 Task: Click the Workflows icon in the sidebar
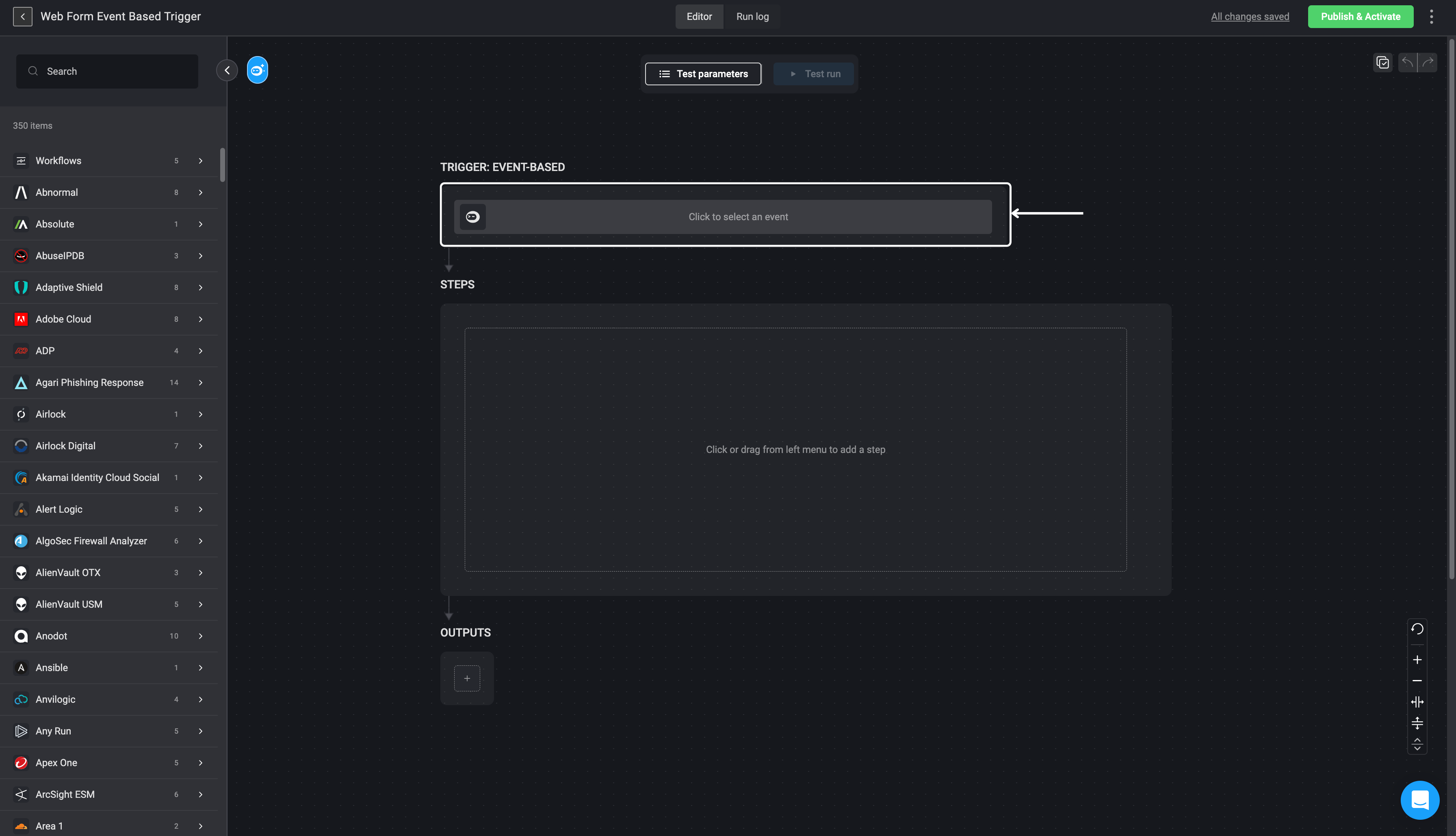pyautogui.click(x=21, y=161)
